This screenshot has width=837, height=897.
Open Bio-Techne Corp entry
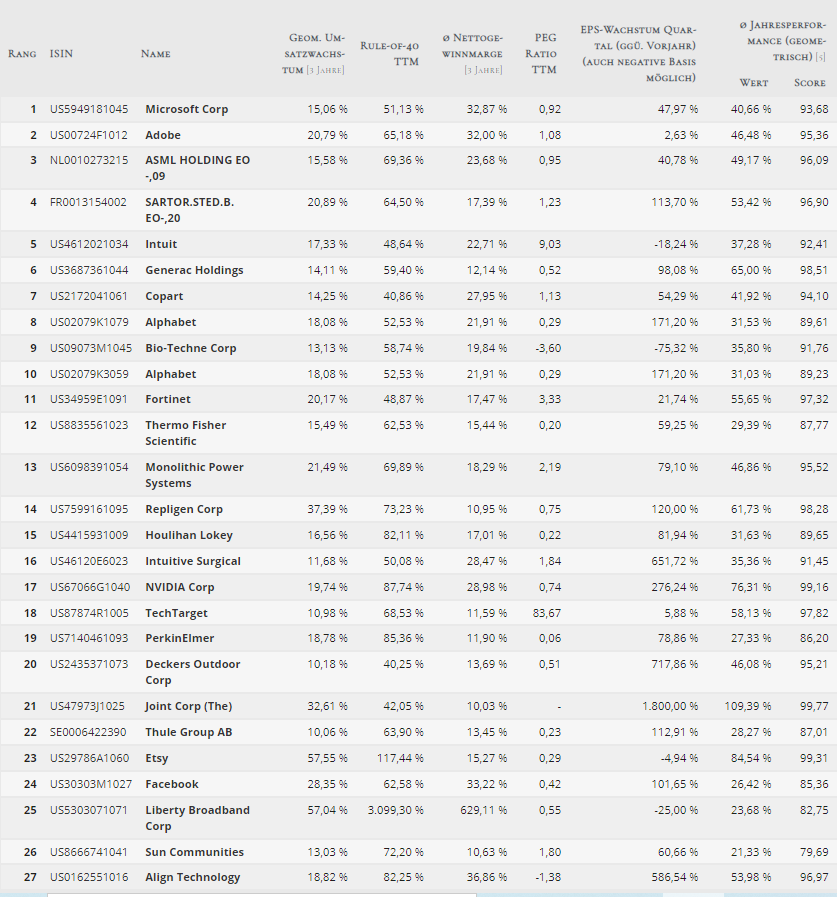tap(191, 348)
